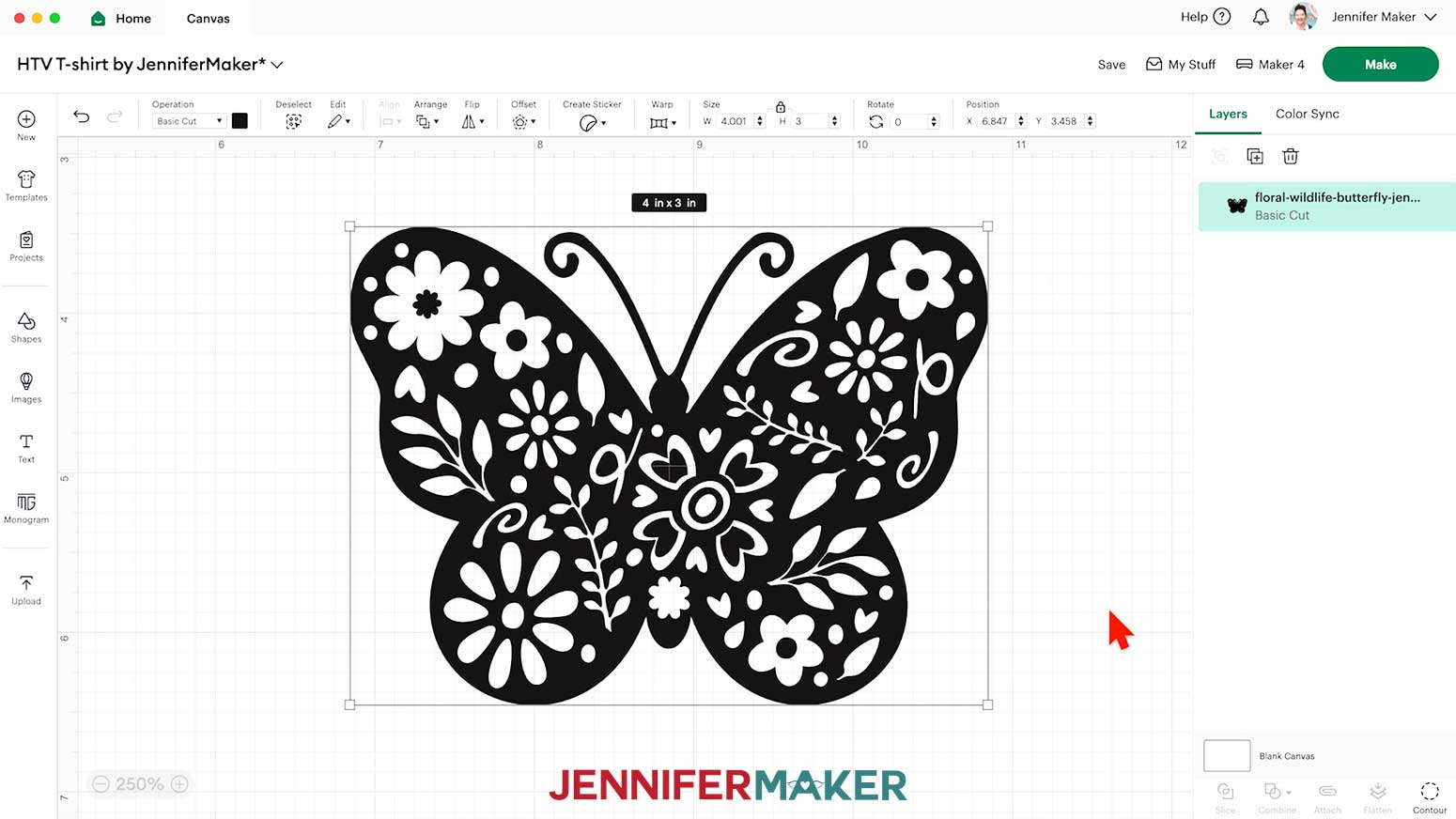Zoom in with the plus button
Image resolution: width=1456 pixels, height=819 pixels.
179,784
